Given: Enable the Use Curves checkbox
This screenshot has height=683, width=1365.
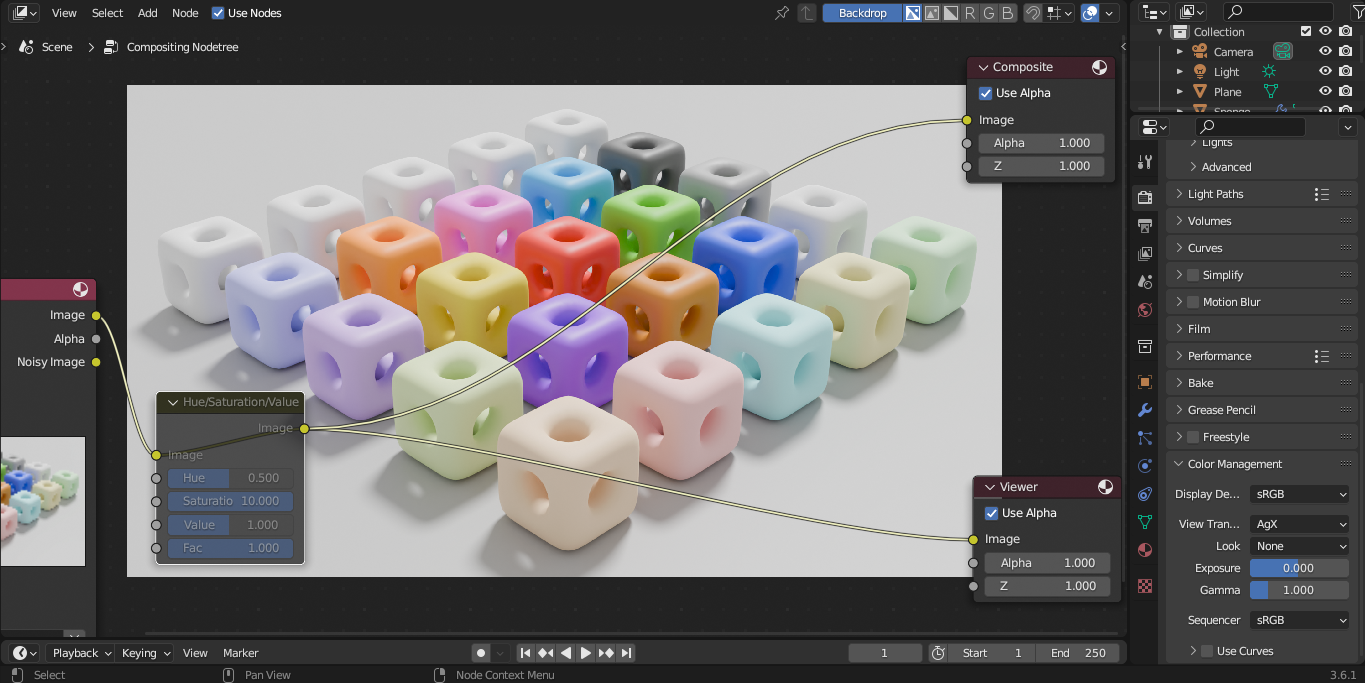Looking at the screenshot, I should (1207, 651).
